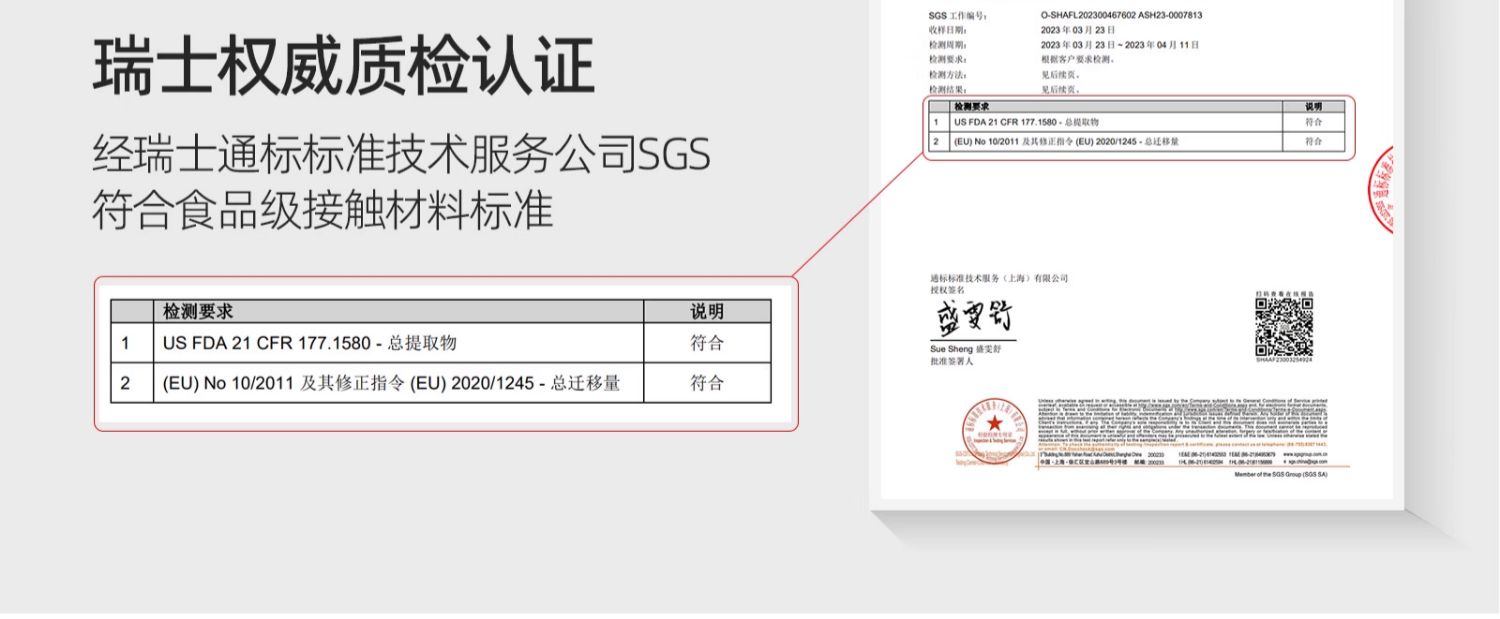
Task: Click "说明" header in the enlarged table
Action: 707,312
